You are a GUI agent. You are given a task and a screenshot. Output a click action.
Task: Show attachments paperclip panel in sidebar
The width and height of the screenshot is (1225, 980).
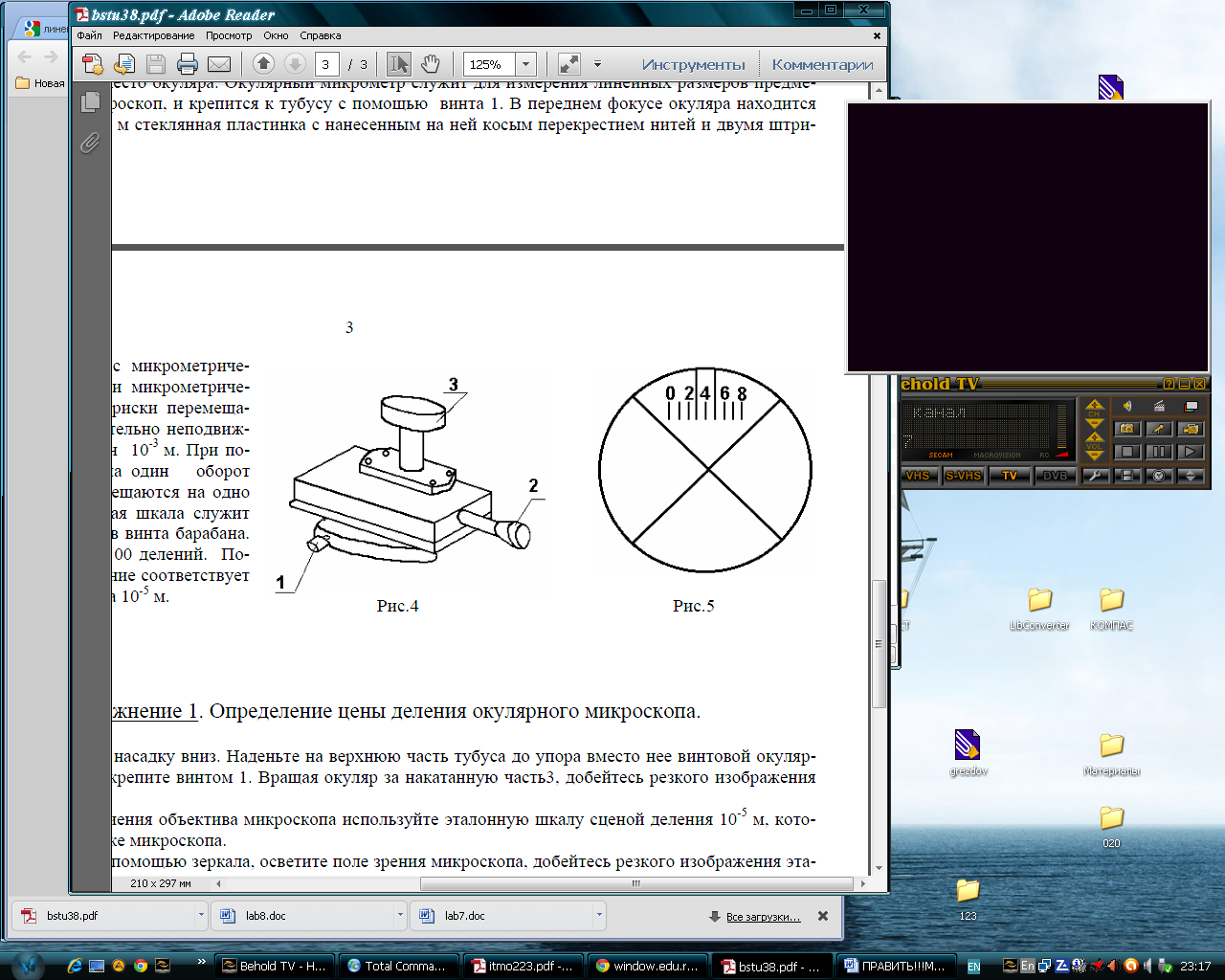[x=90, y=143]
